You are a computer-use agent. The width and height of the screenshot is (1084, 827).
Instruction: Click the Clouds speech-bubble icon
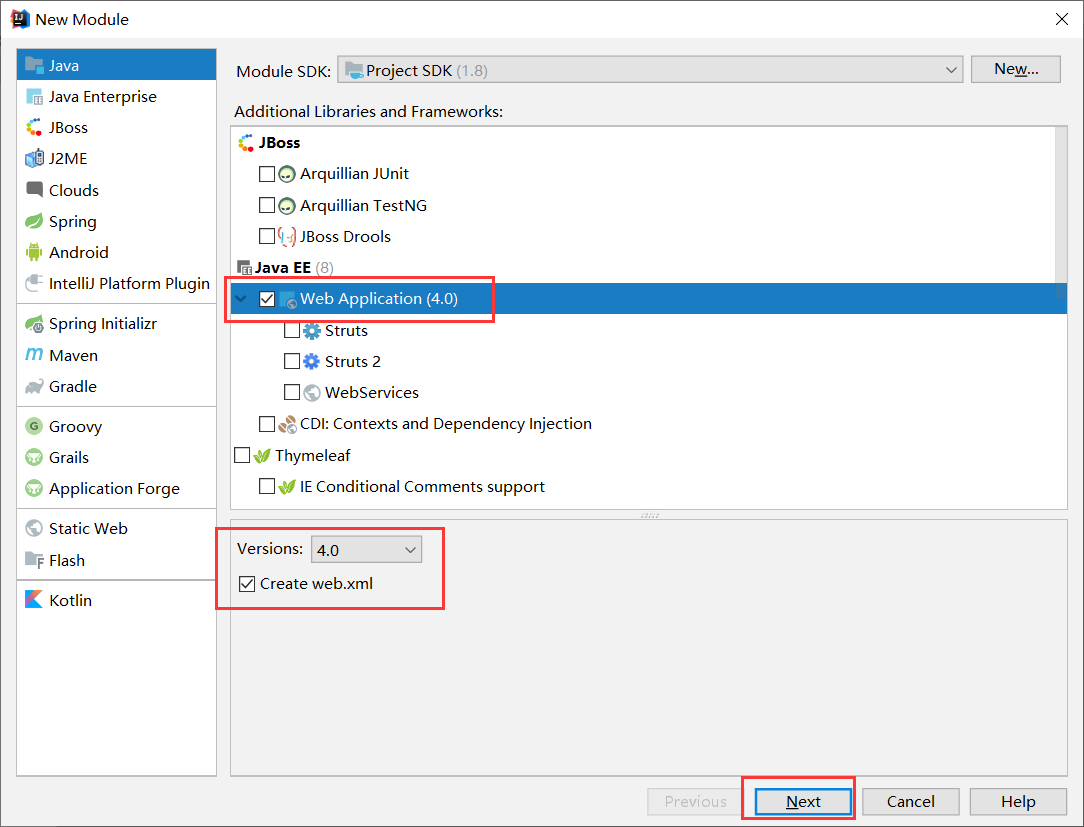click(34, 189)
